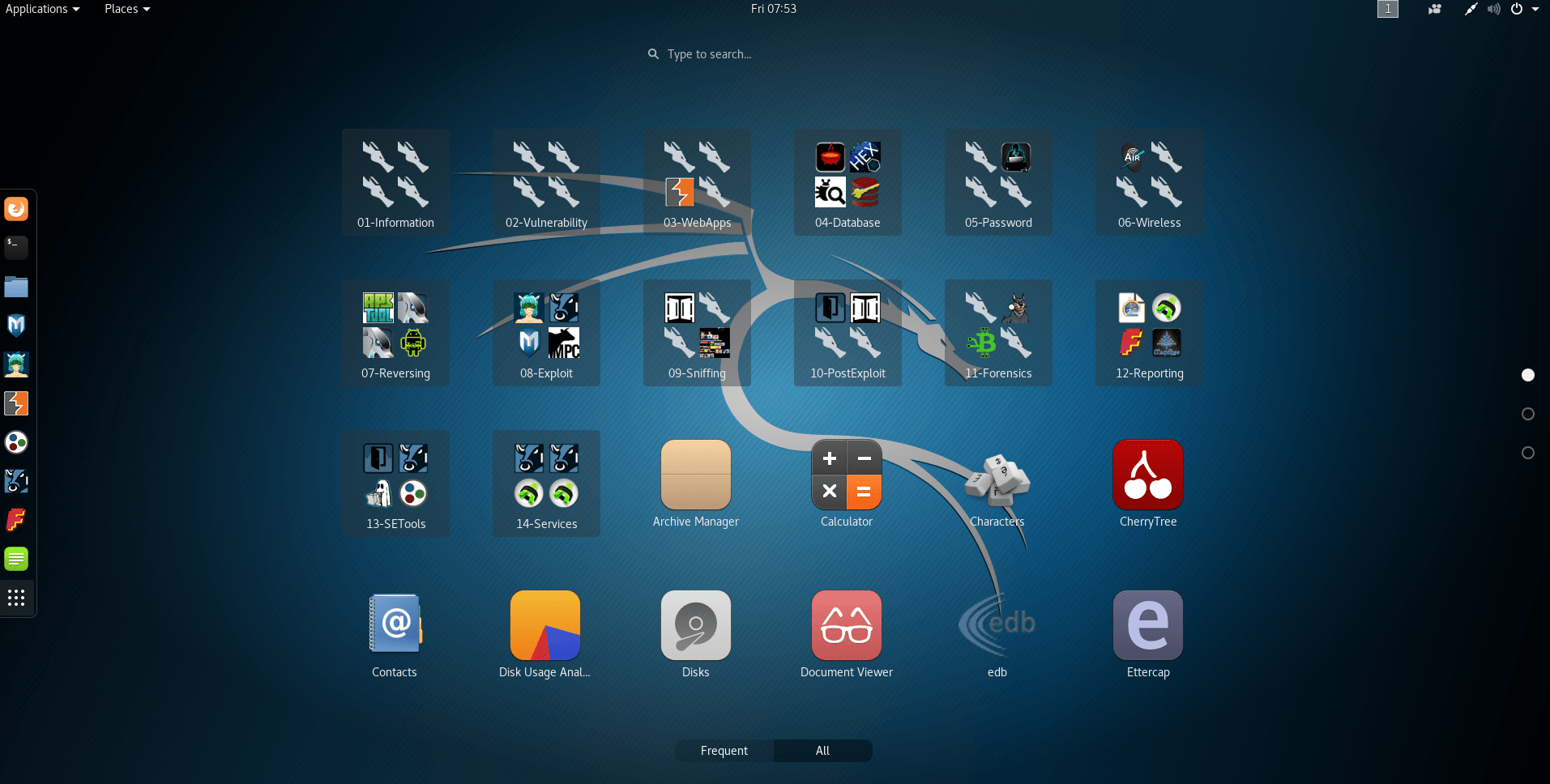Open the 04-Database folder
This screenshot has width=1550, height=784.
click(x=848, y=182)
